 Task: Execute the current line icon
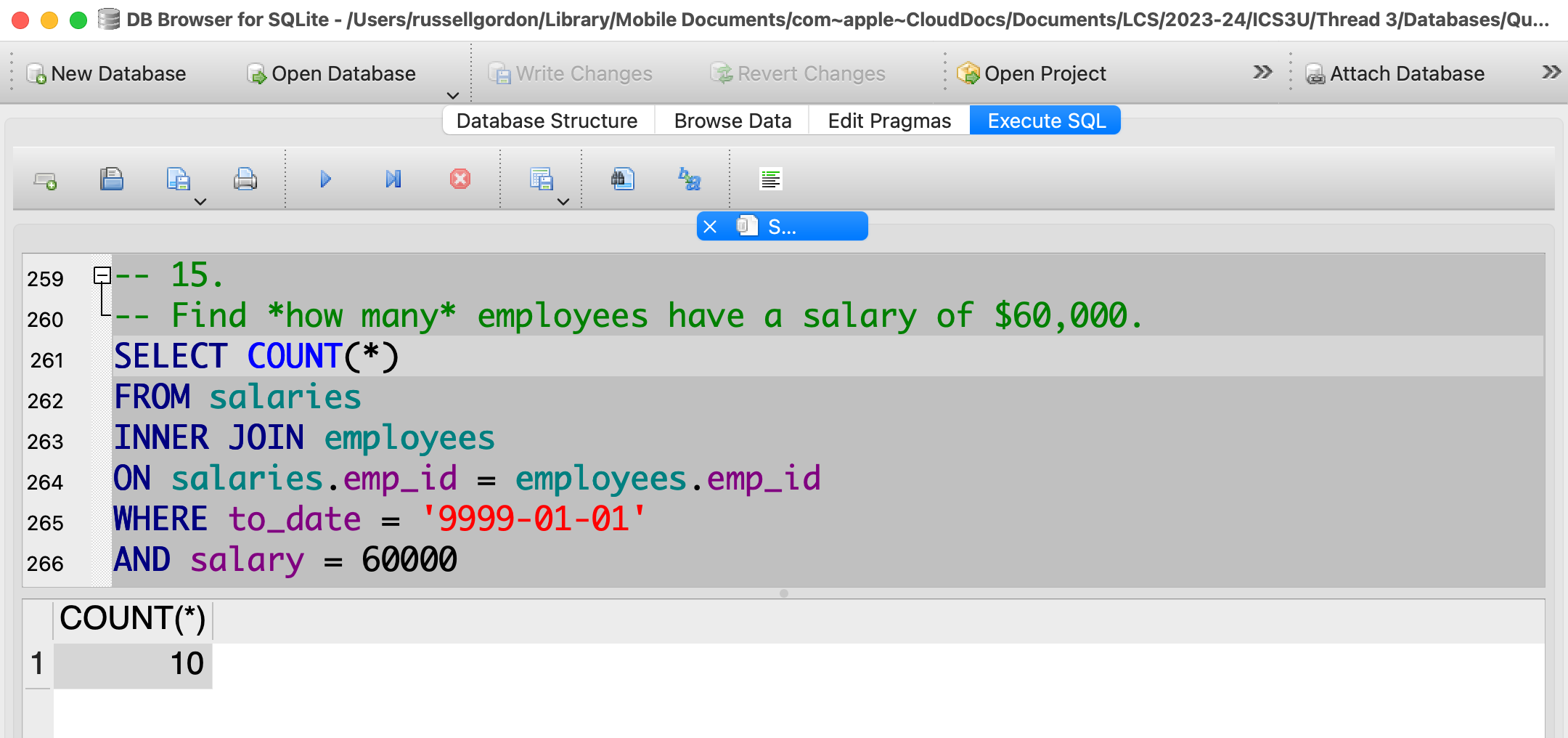[393, 179]
